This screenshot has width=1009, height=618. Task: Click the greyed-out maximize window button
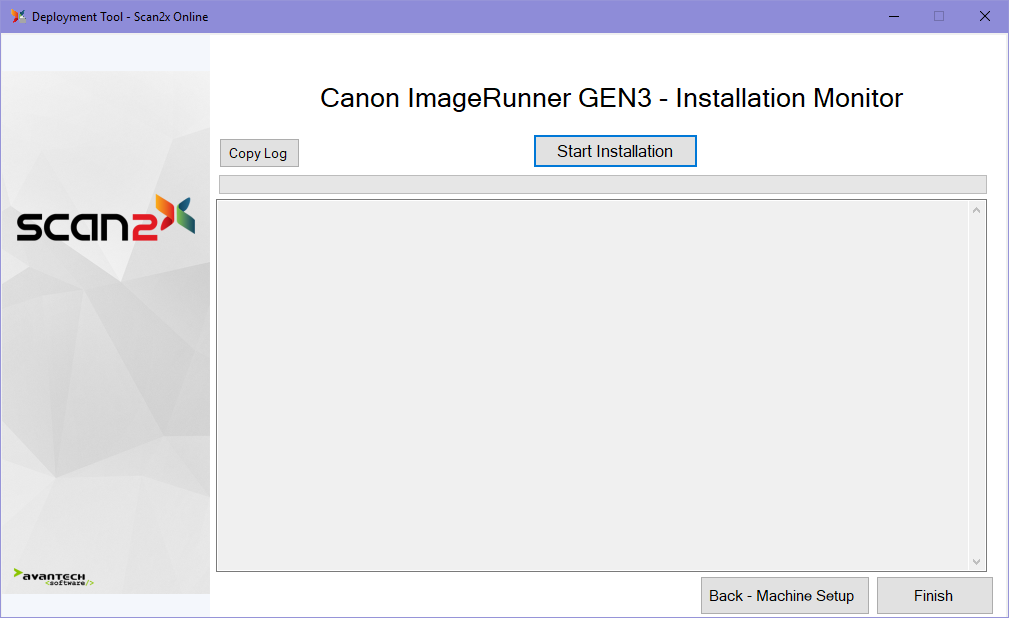click(x=938, y=16)
